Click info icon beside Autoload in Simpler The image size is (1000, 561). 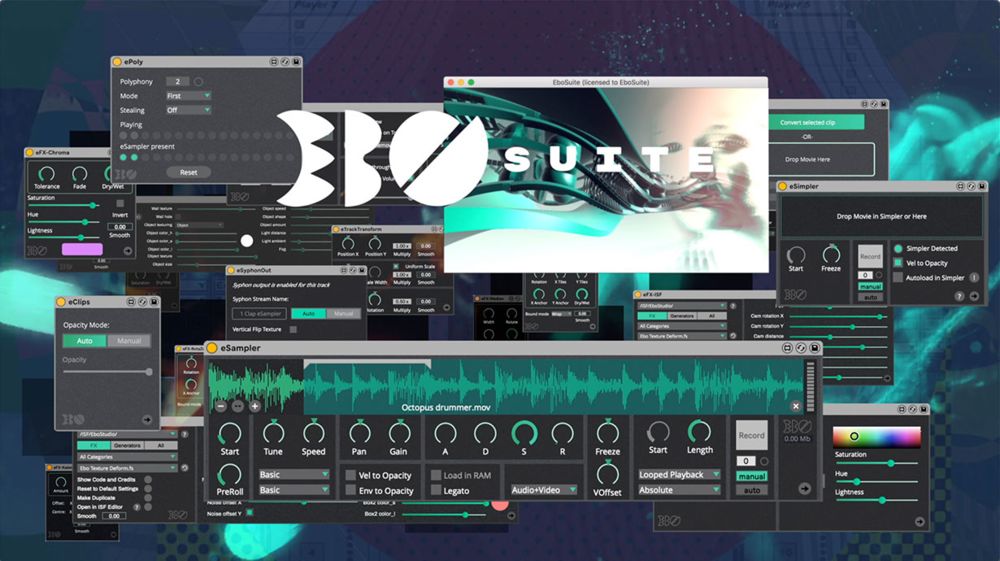click(974, 277)
